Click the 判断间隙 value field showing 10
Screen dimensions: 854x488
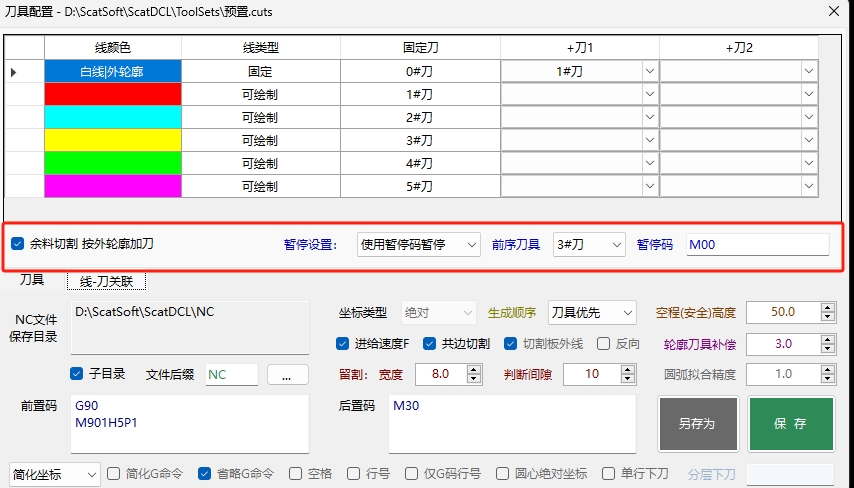[592, 374]
